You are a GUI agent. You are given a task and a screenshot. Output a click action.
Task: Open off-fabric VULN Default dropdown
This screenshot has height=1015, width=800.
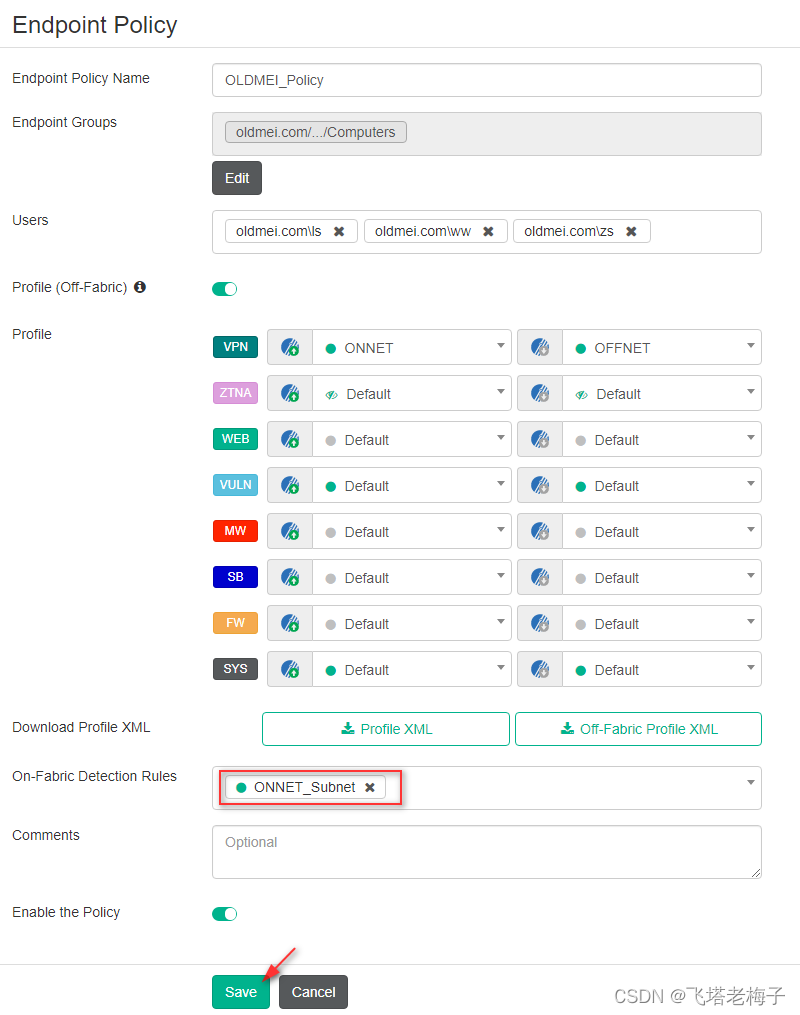click(x=661, y=485)
